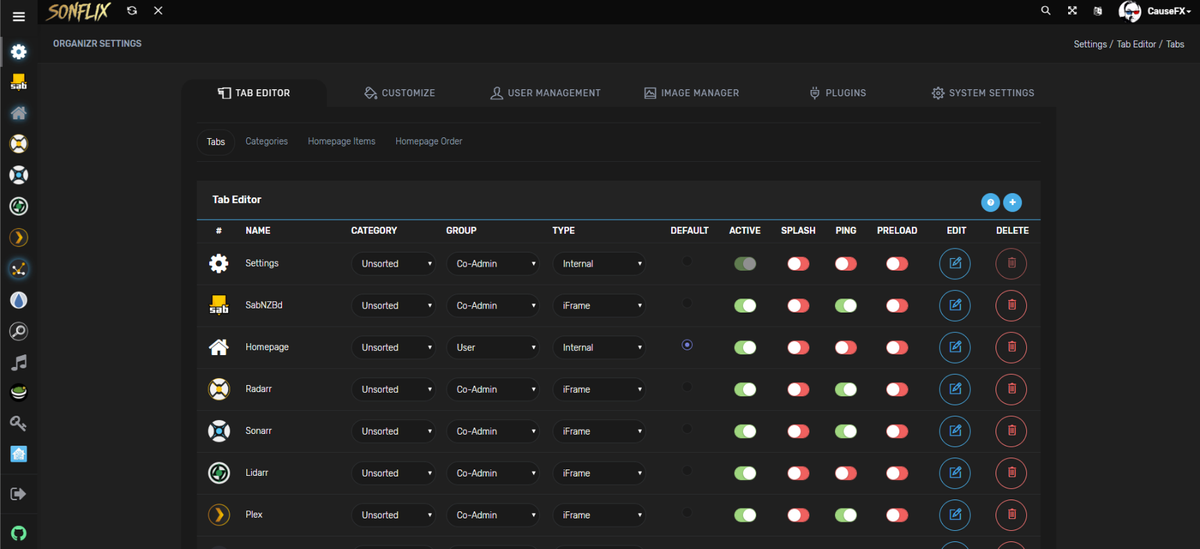Open Group dropdown for SabNZBd
Image resolution: width=1200 pixels, height=549 pixels.
[493, 306]
